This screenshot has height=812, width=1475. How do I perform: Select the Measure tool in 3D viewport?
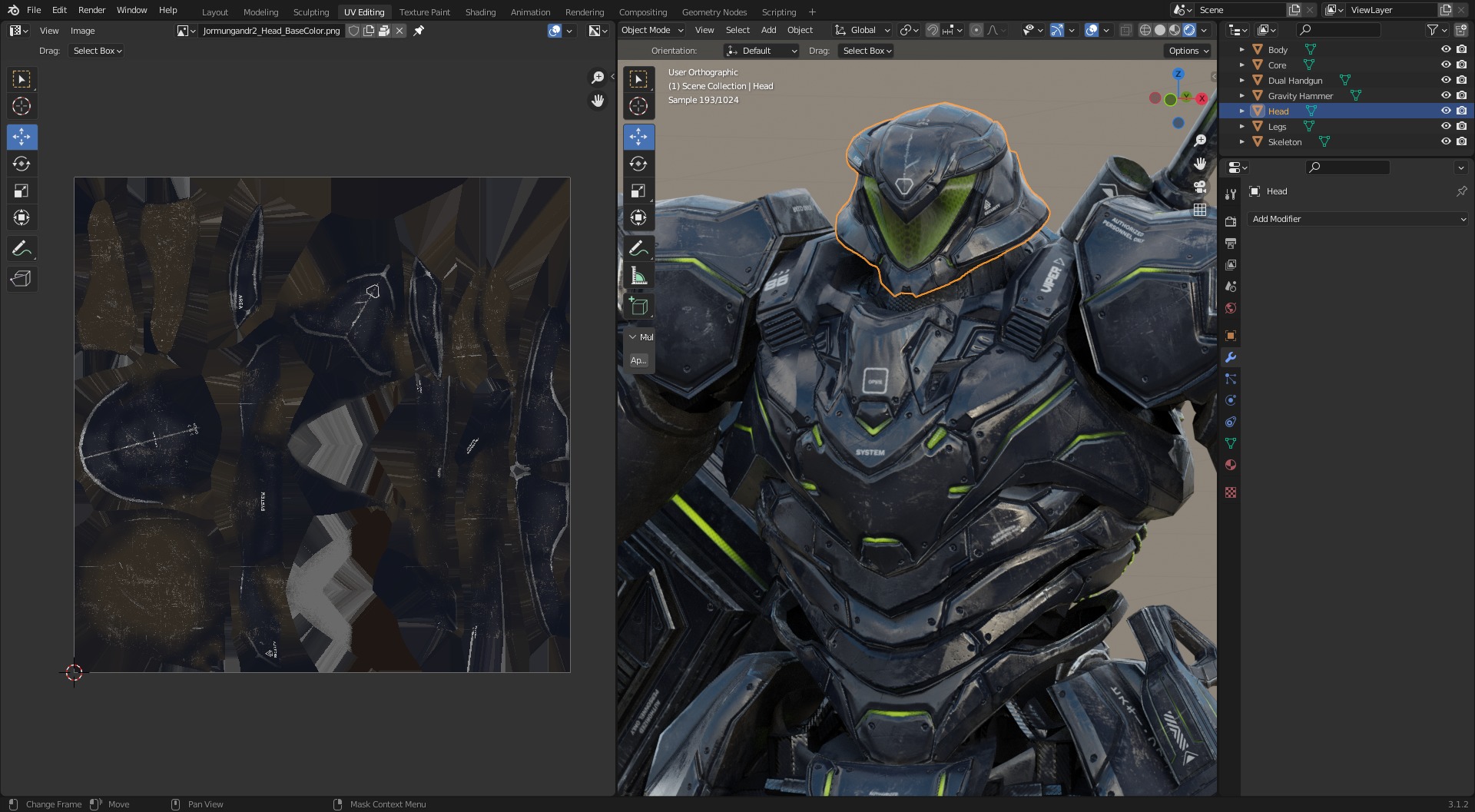(x=638, y=275)
